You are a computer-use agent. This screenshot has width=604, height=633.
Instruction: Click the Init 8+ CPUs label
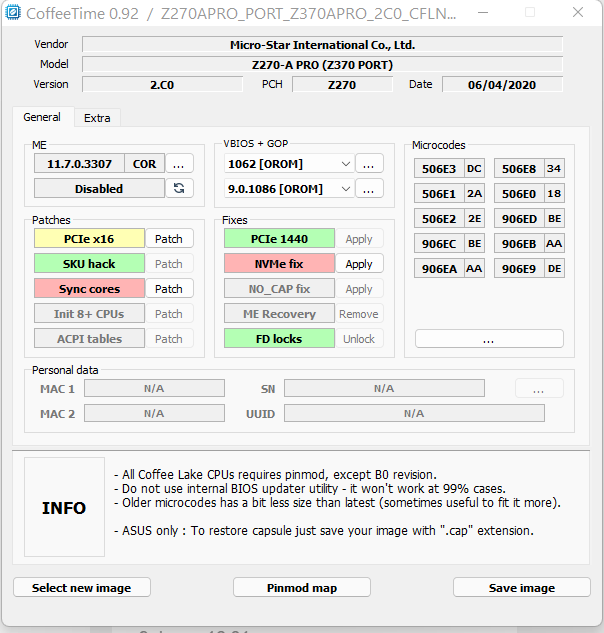pos(89,314)
